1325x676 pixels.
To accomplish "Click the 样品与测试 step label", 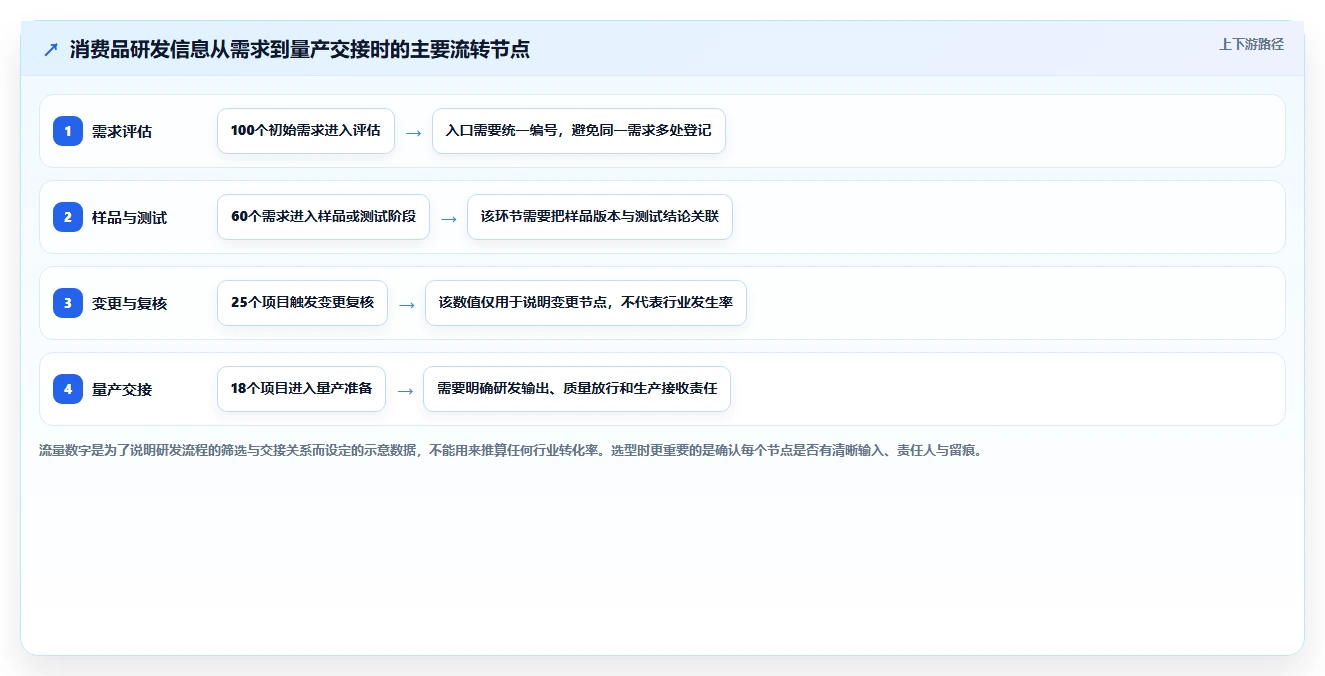I will (x=129, y=217).
